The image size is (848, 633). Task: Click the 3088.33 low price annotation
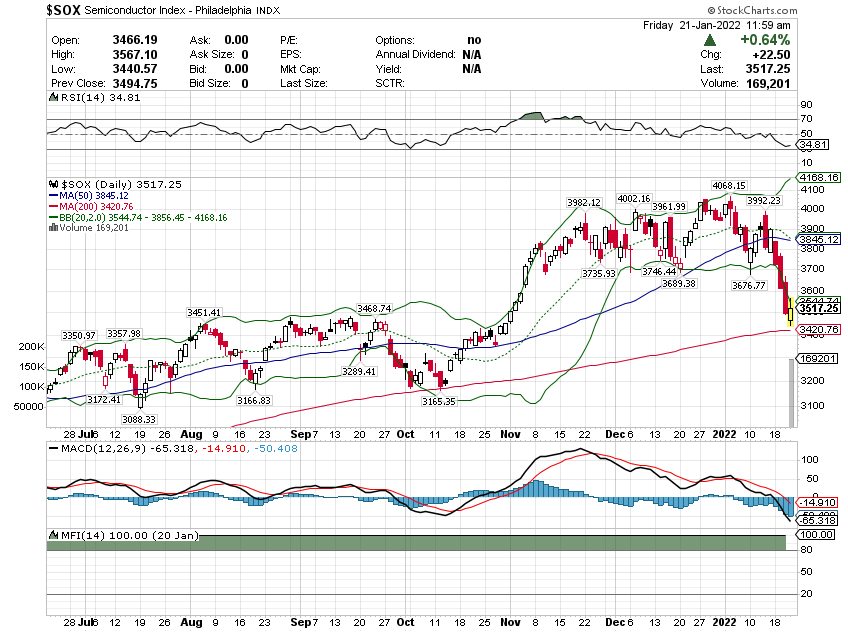tap(141, 420)
